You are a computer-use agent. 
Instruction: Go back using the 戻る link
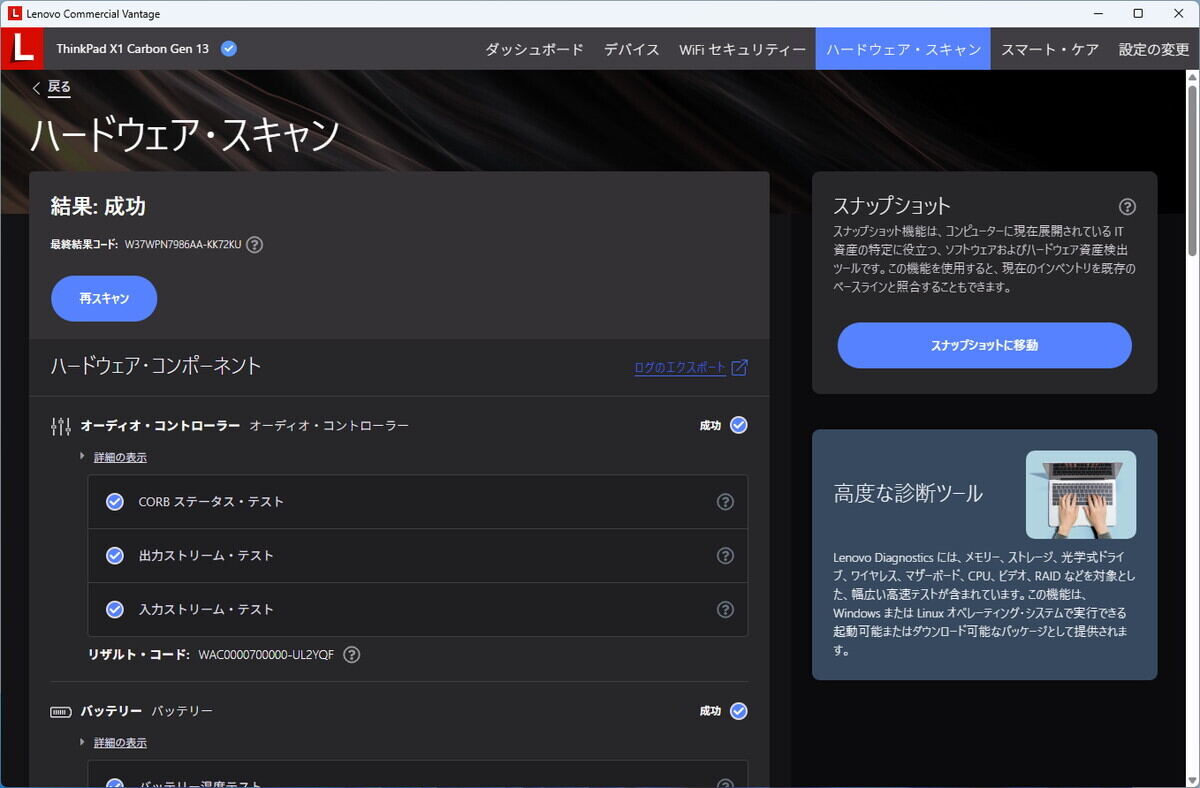coord(59,87)
